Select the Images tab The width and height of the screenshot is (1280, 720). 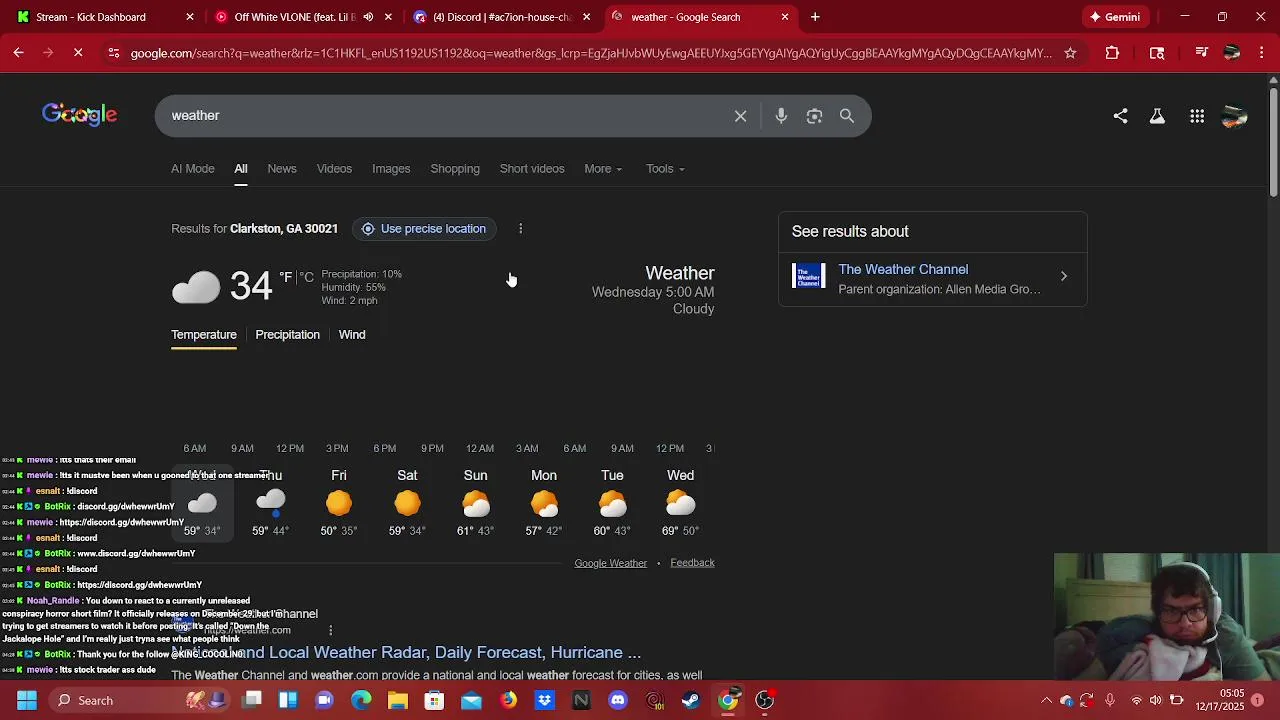pyautogui.click(x=391, y=169)
